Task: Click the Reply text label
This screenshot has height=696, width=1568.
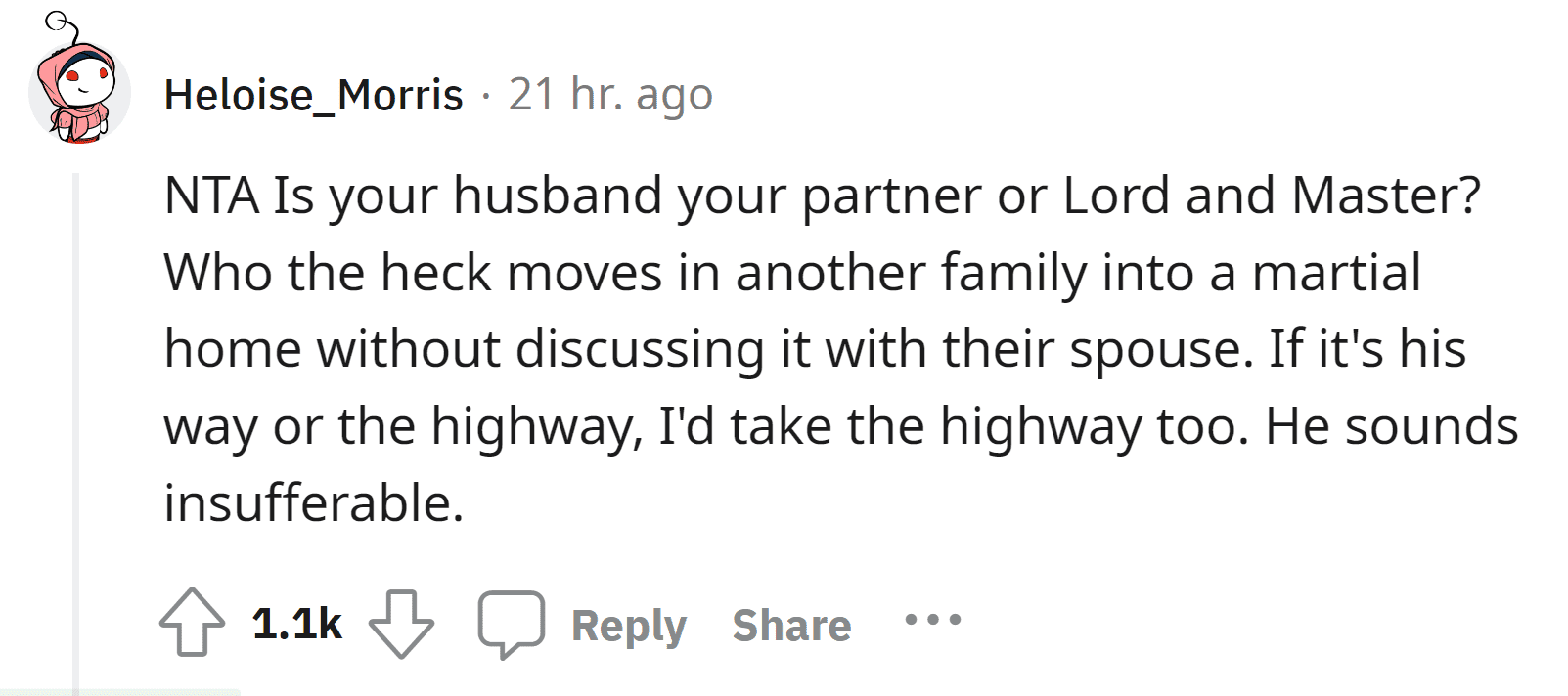Action: 629,626
